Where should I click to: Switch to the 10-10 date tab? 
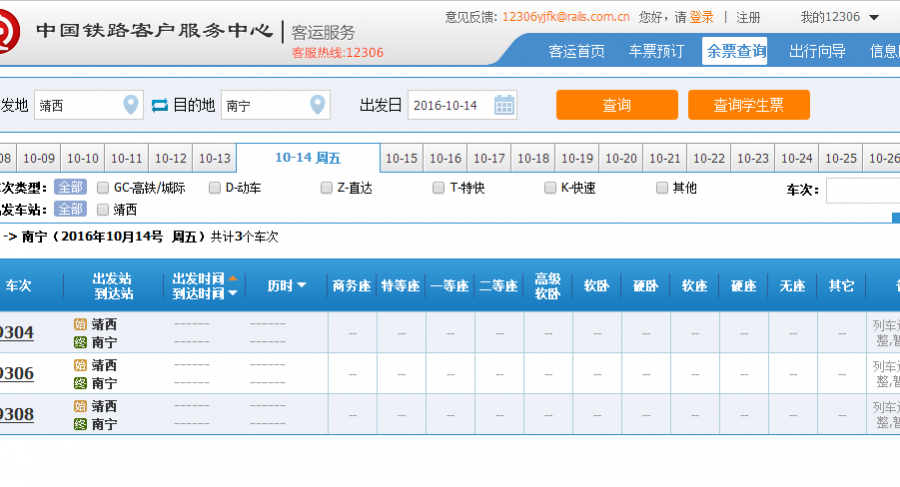coord(83,158)
